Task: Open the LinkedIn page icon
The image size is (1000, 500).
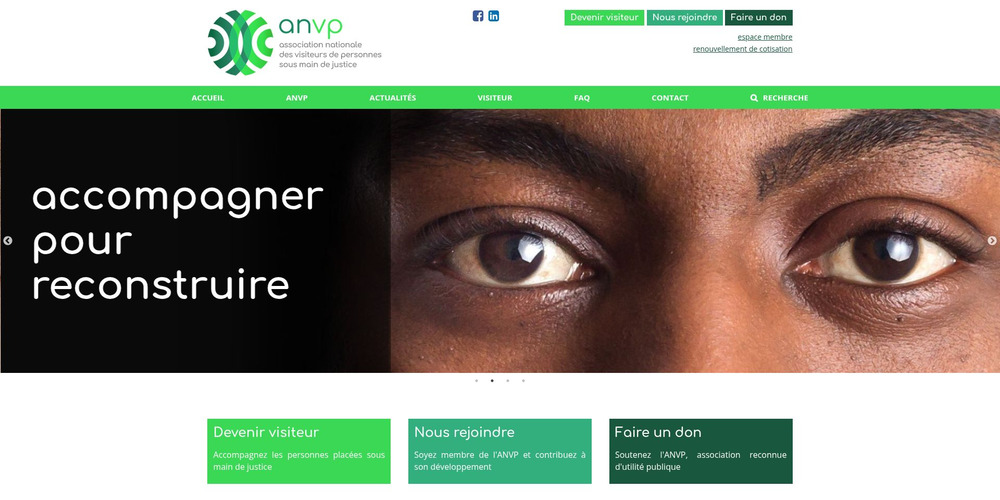Action: click(x=494, y=16)
